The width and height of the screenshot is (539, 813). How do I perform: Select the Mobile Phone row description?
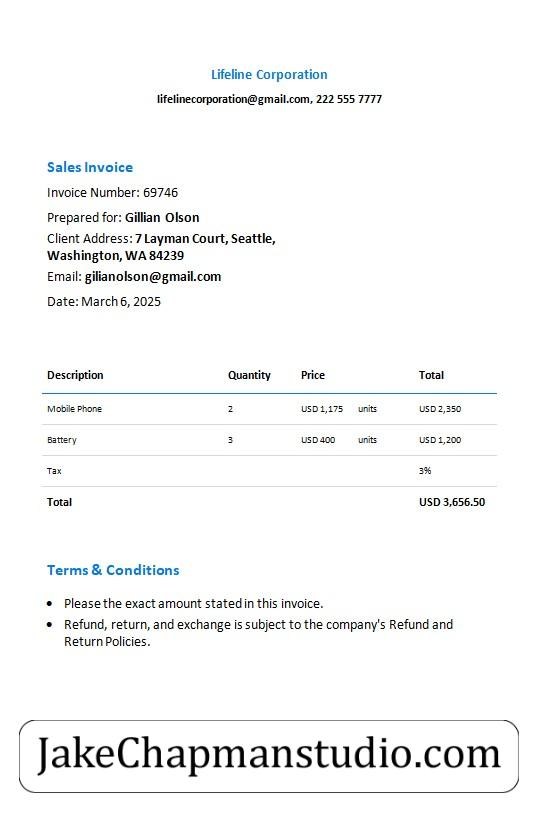point(75,409)
